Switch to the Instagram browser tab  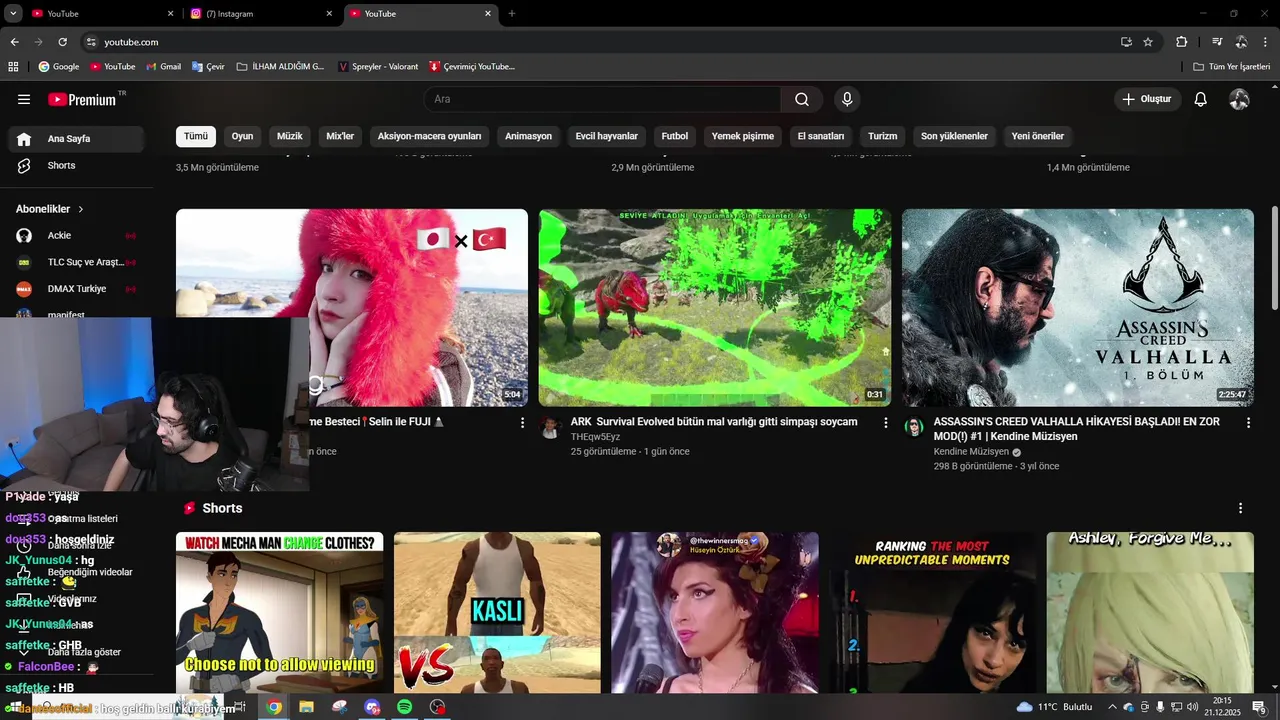(260, 14)
